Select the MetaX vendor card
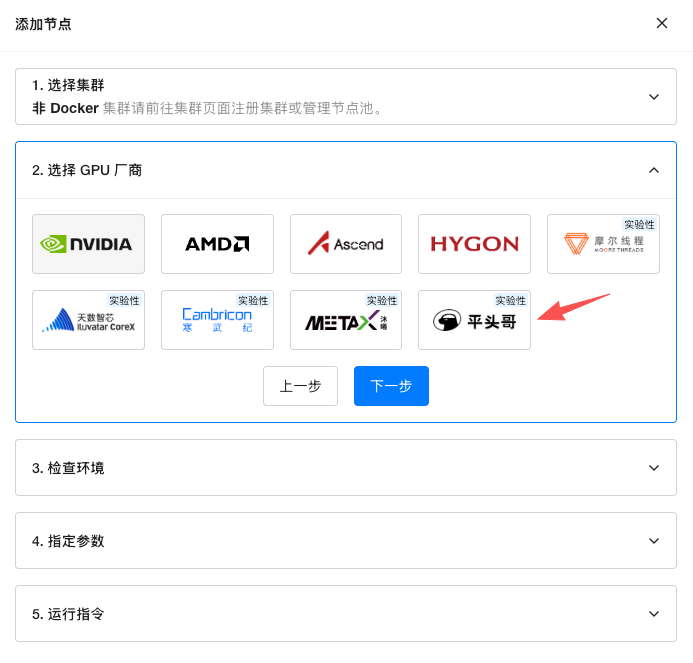This screenshot has width=693, height=663. point(346,320)
